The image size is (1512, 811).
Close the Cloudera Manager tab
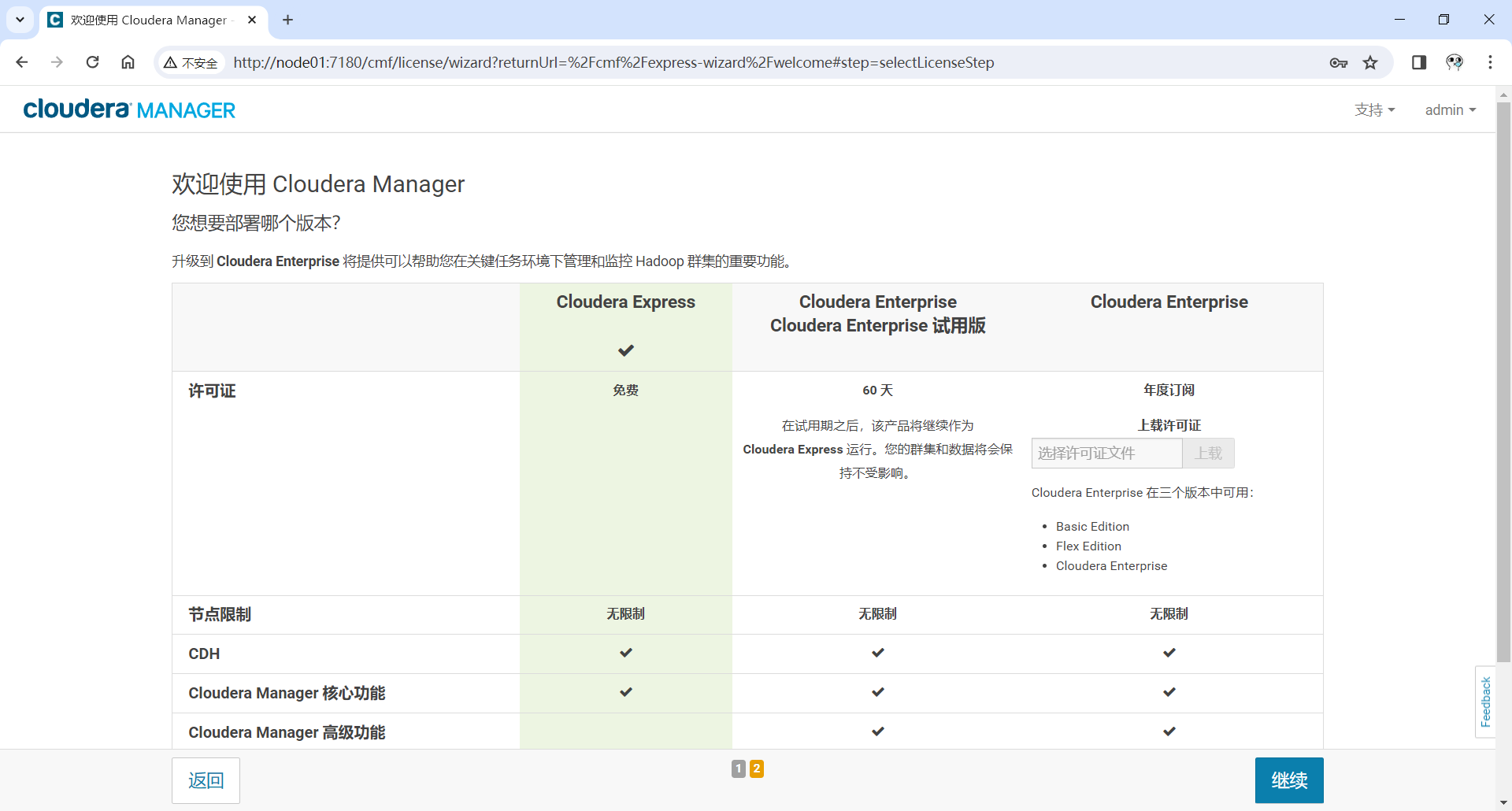coord(252,20)
